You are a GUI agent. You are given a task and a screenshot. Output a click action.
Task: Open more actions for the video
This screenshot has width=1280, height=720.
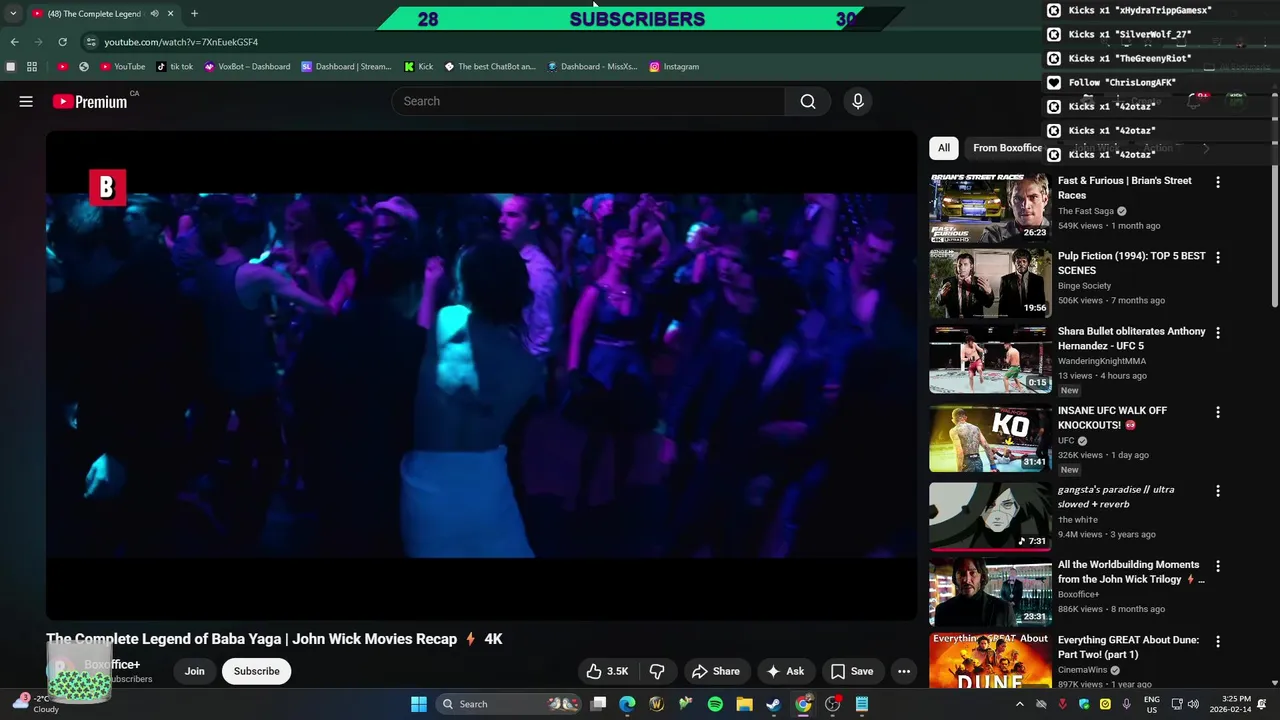904,671
